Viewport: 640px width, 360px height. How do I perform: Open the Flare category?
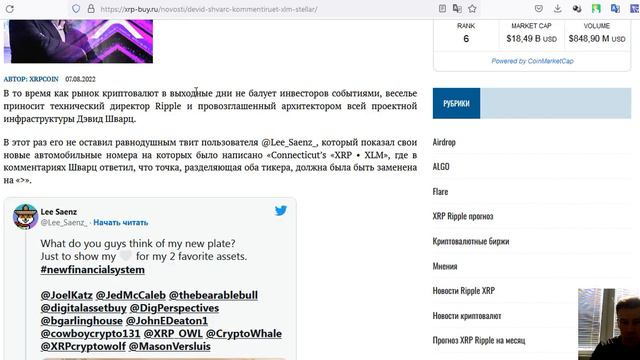tap(440, 191)
